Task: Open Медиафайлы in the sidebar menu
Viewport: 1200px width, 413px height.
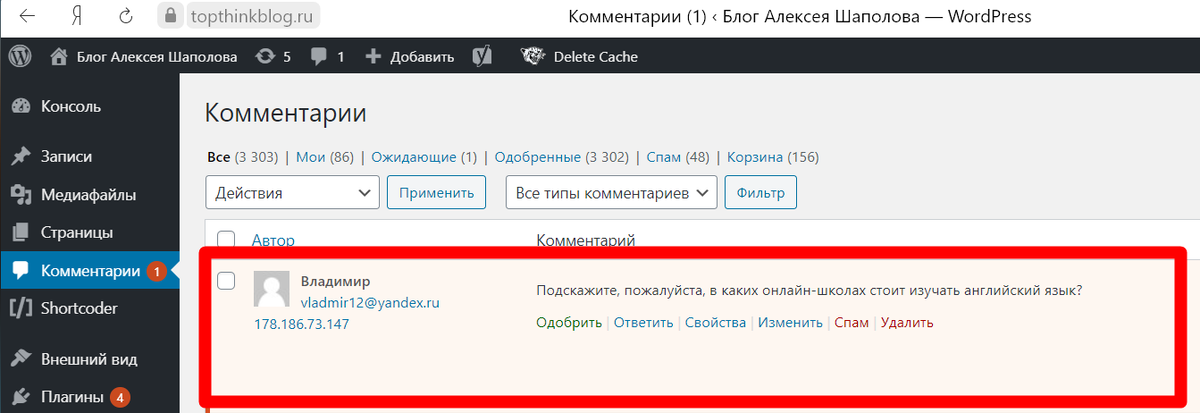Action: tap(88, 195)
